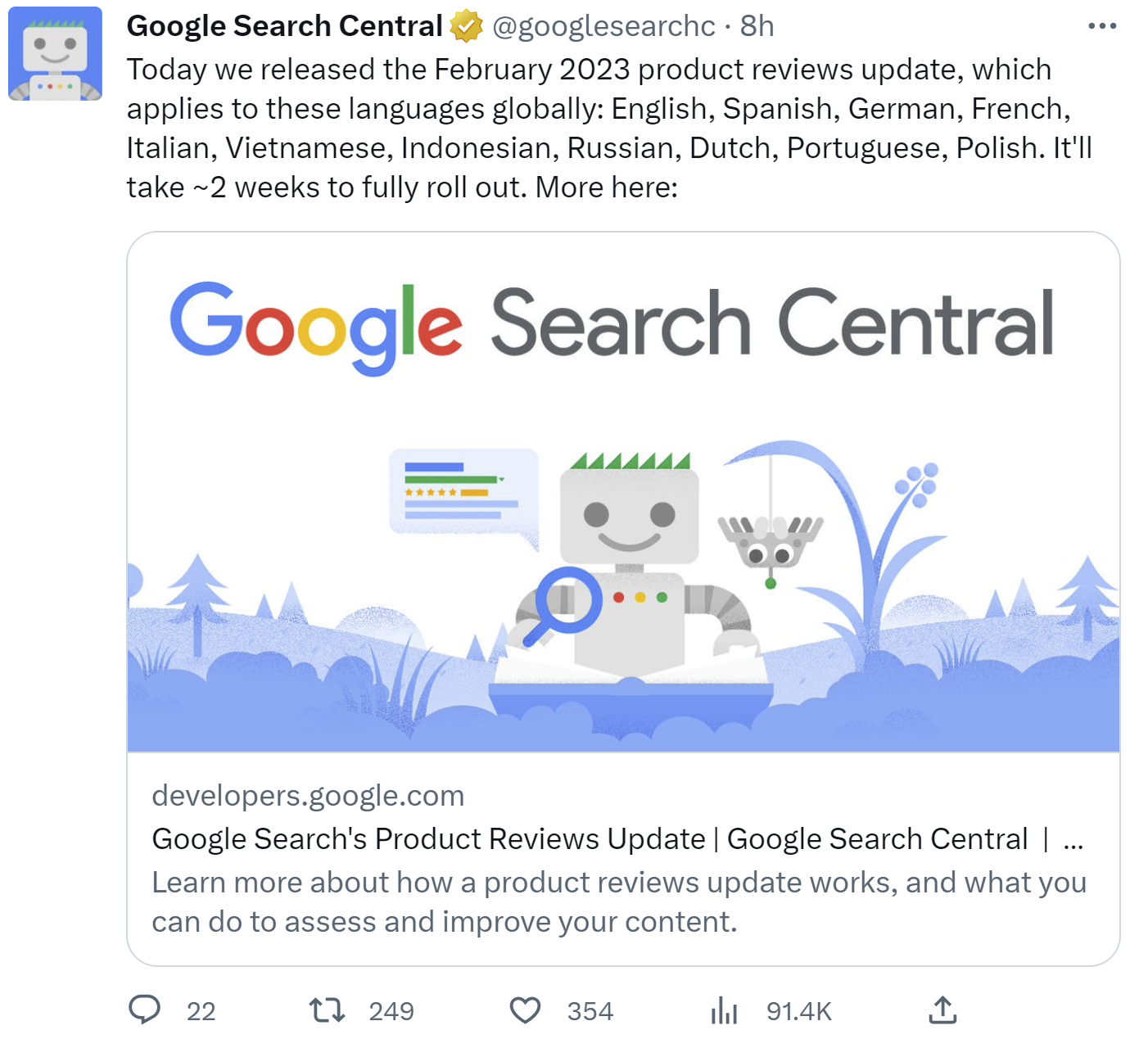View tweet analytics
The image size is (1148, 1039).
(725, 1011)
